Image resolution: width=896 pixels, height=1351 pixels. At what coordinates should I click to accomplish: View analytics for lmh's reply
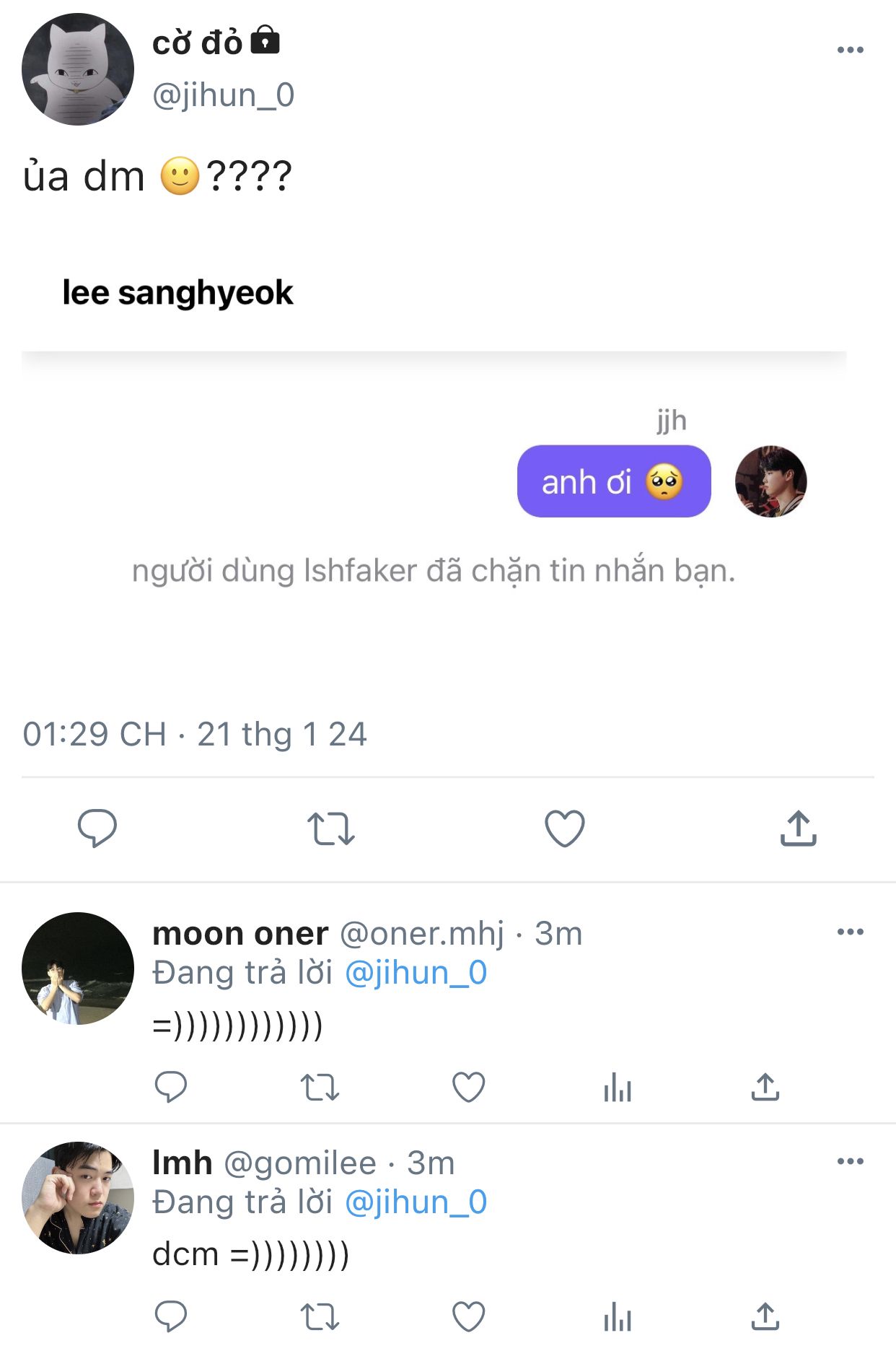click(x=618, y=1316)
